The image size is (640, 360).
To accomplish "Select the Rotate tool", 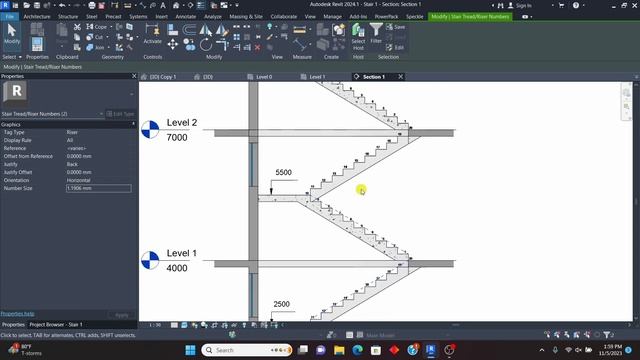I will [206, 44].
